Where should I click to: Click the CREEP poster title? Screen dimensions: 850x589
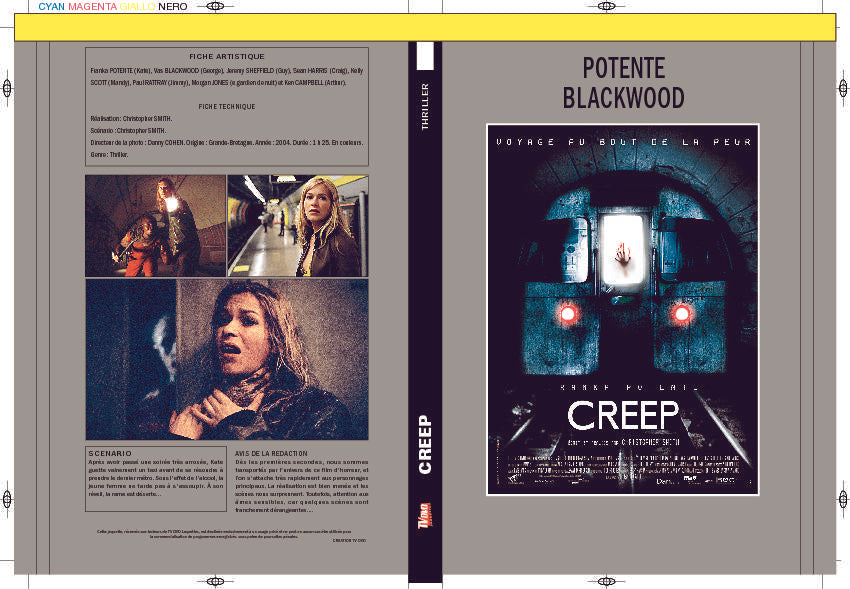coord(623,414)
